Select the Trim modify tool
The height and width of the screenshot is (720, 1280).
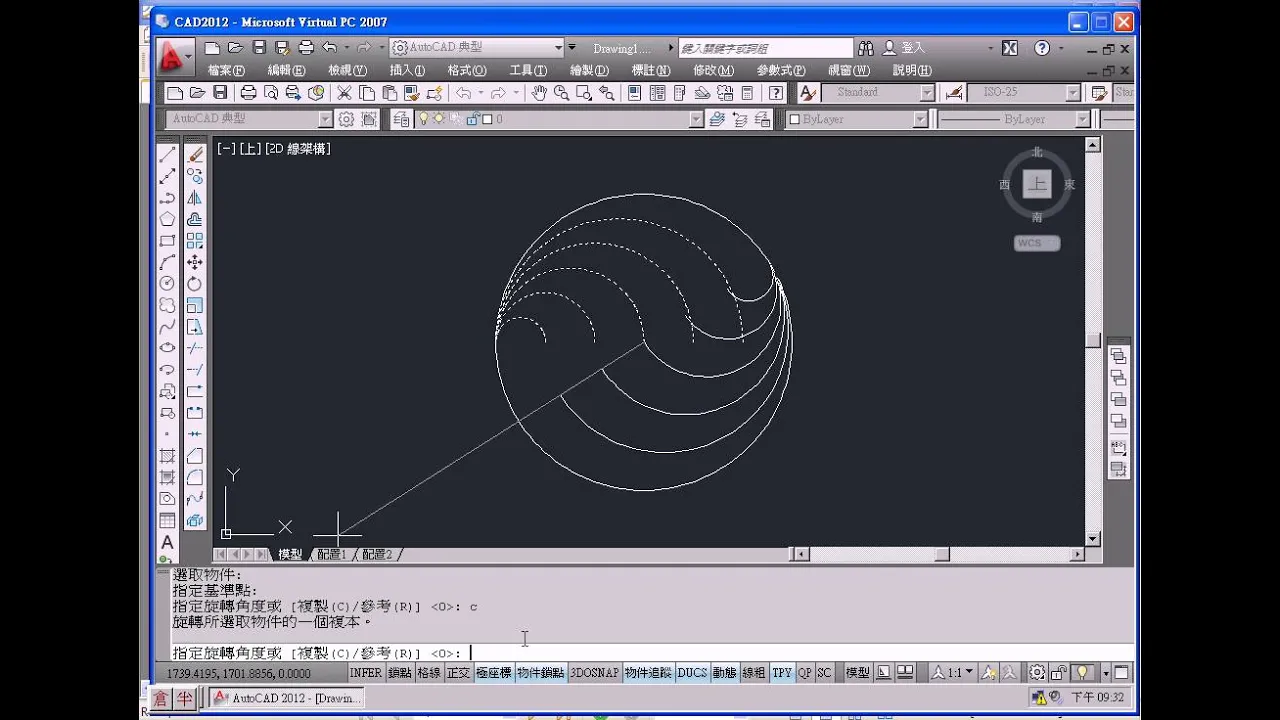click(x=195, y=348)
